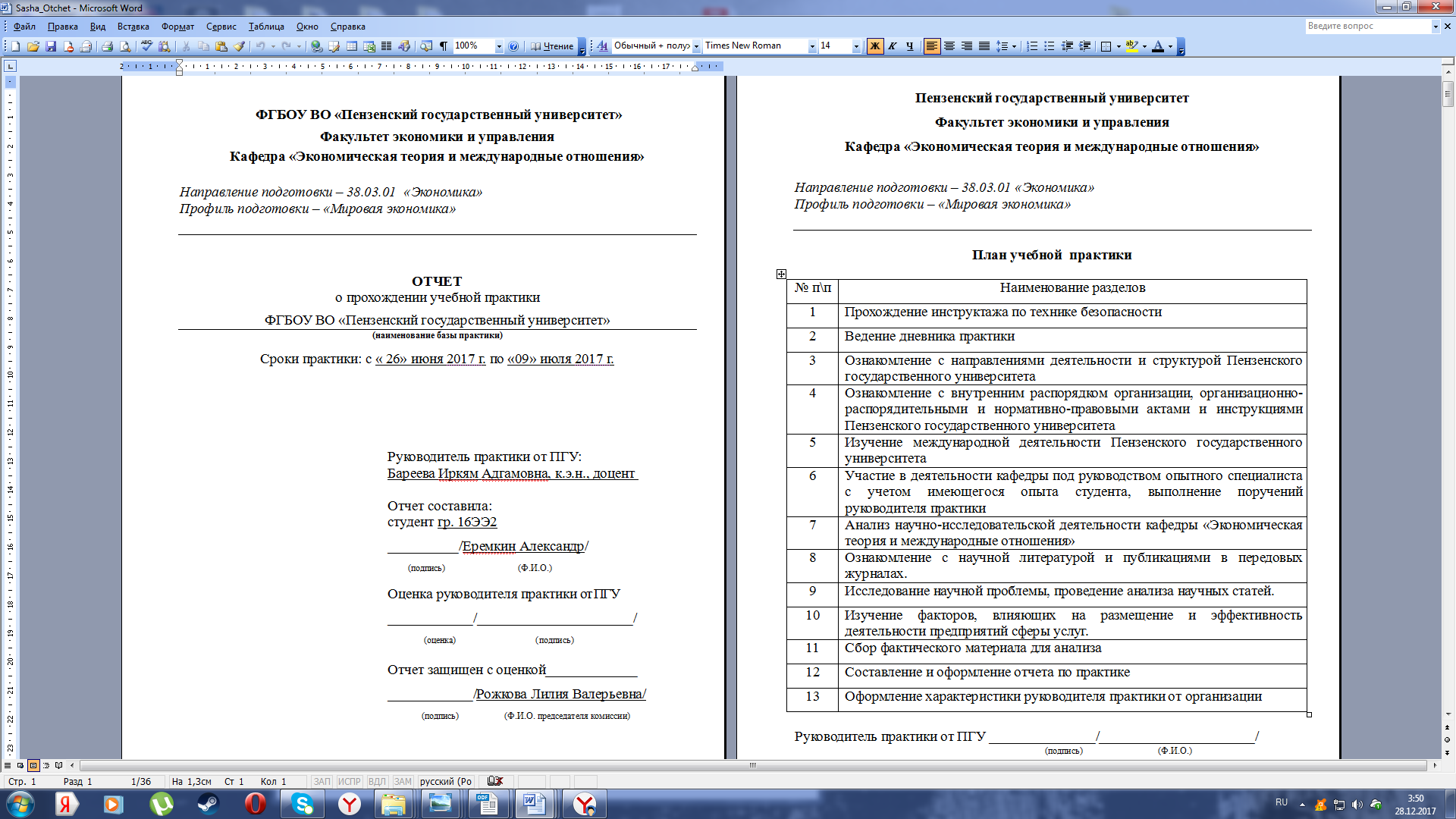Activate the Format Painter brush

coord(240,46)
